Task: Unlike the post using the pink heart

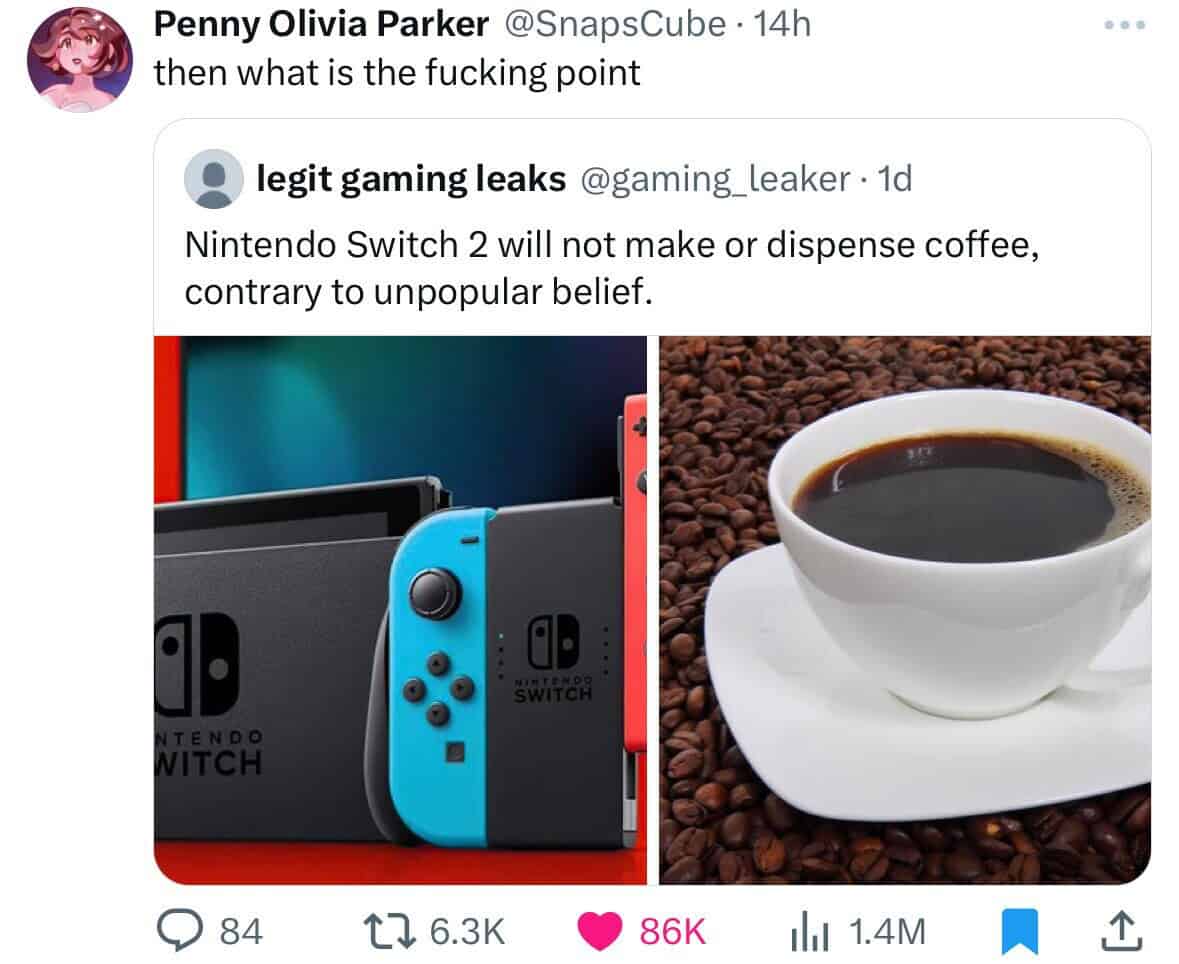Action: pyautogui.click(x=599, y=931)
